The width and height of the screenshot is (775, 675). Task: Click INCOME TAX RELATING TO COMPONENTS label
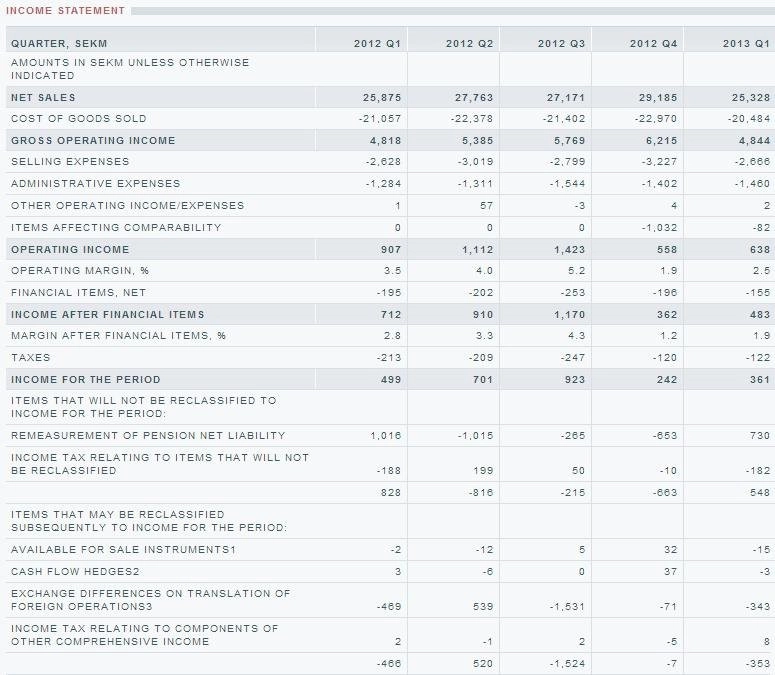tap(145, 635)
